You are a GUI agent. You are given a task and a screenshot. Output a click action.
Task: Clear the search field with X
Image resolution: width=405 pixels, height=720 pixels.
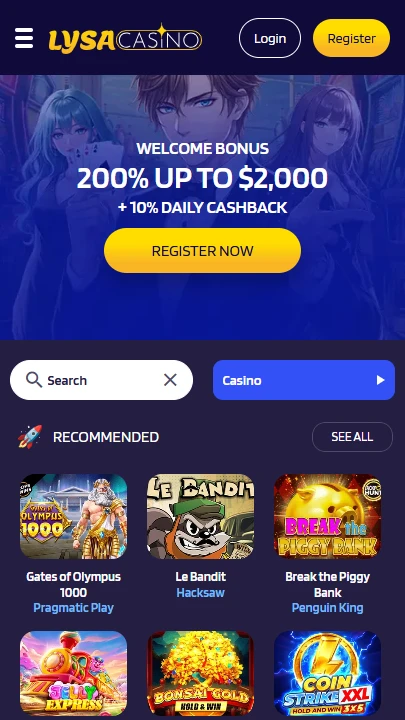click(170, 380)
